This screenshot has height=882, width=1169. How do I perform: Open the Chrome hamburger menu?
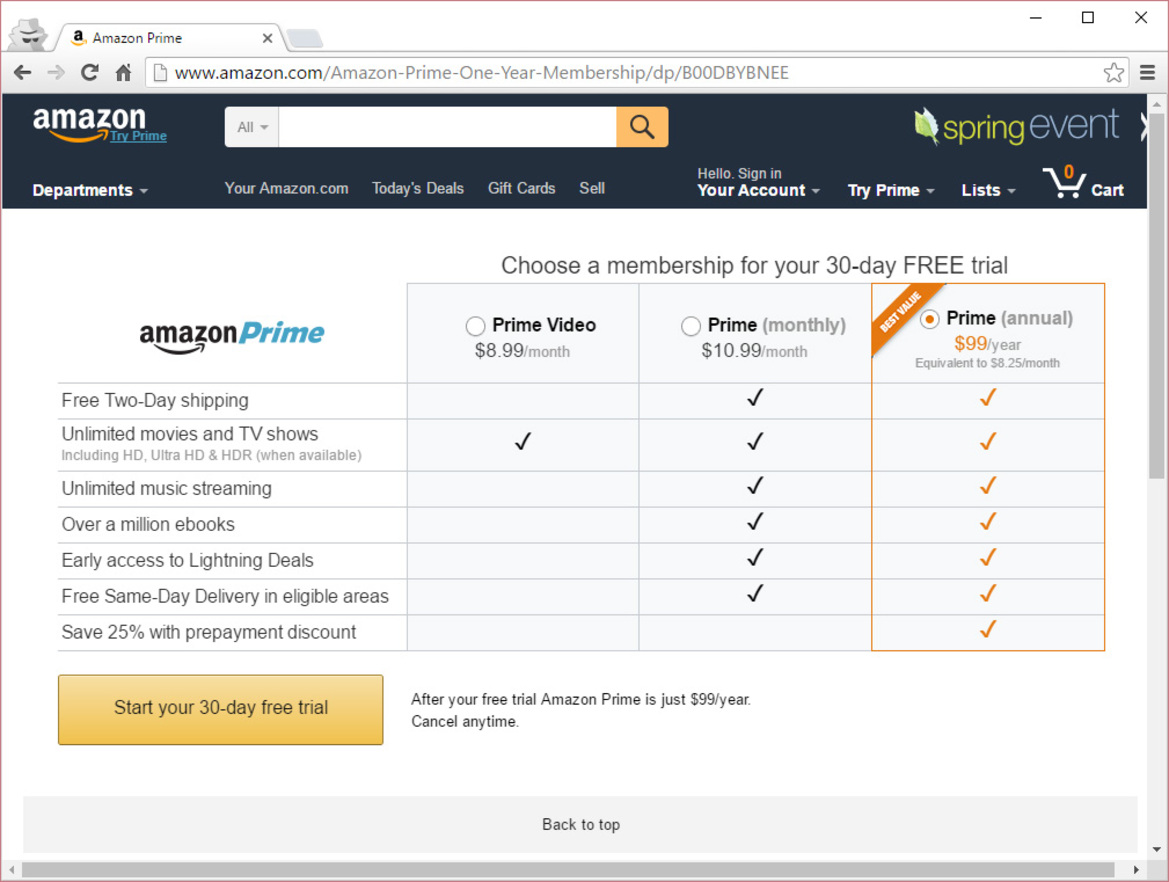point(1147,72)
